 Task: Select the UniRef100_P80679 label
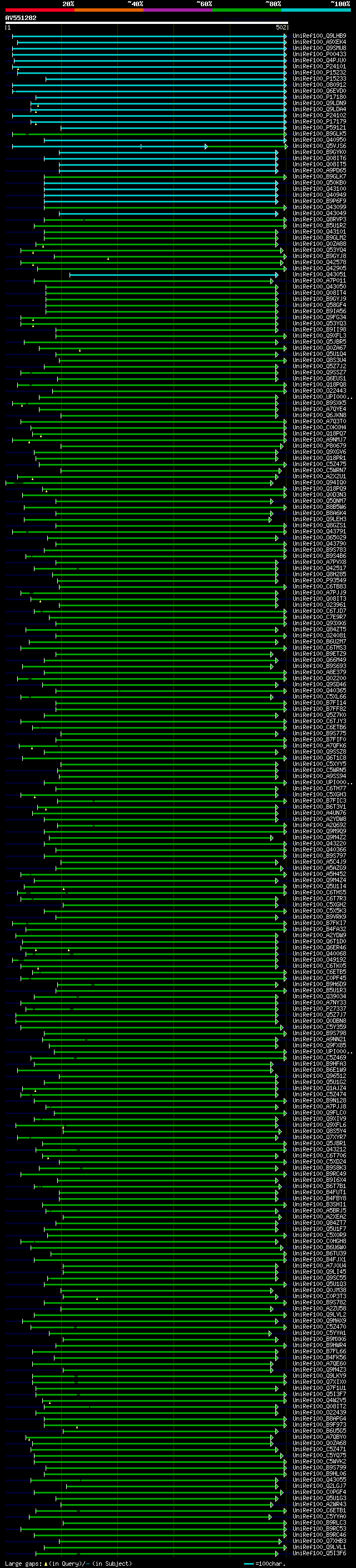click(319, 446)
